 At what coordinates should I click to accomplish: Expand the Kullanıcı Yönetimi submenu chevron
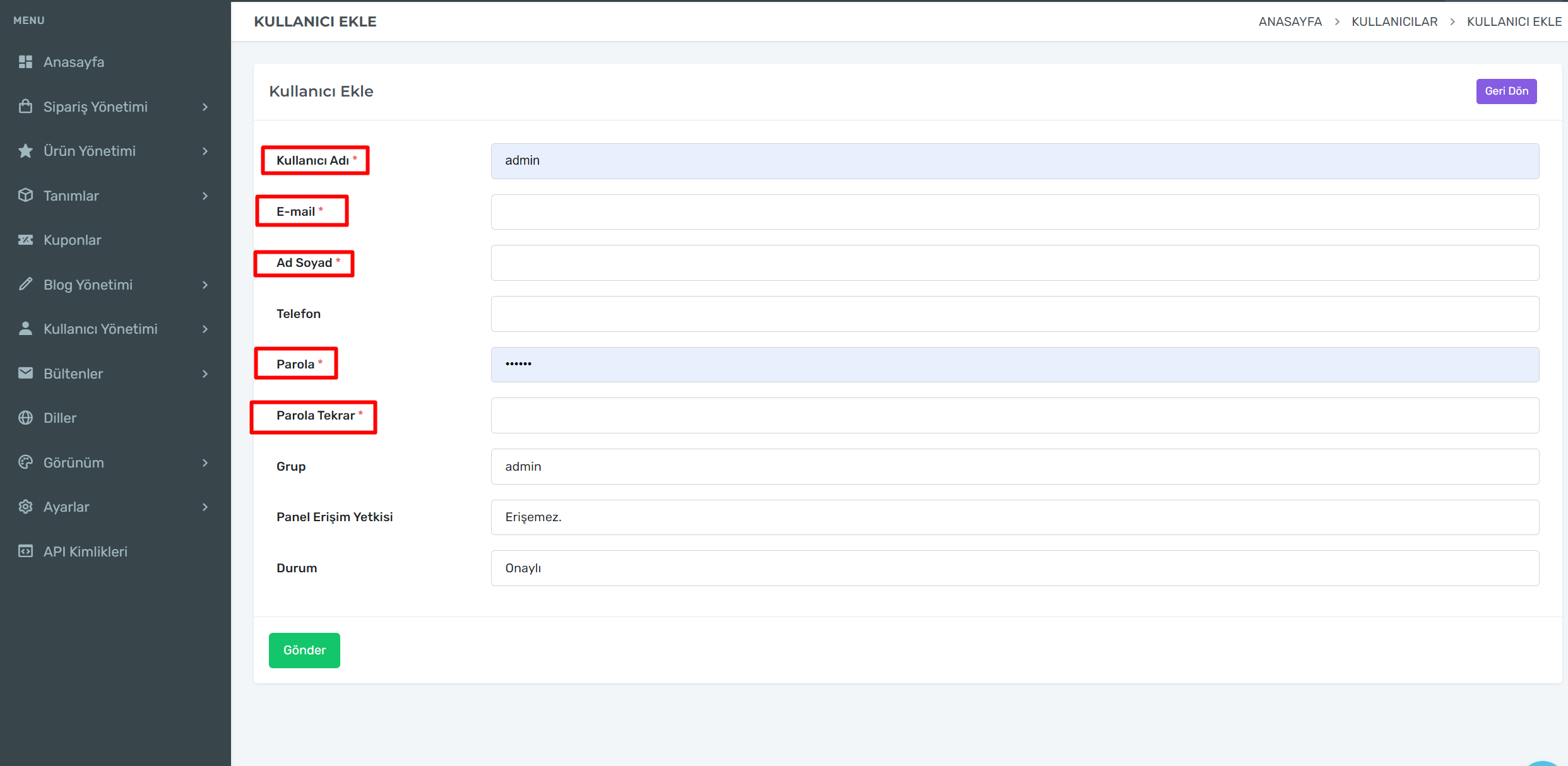[205, 329]
